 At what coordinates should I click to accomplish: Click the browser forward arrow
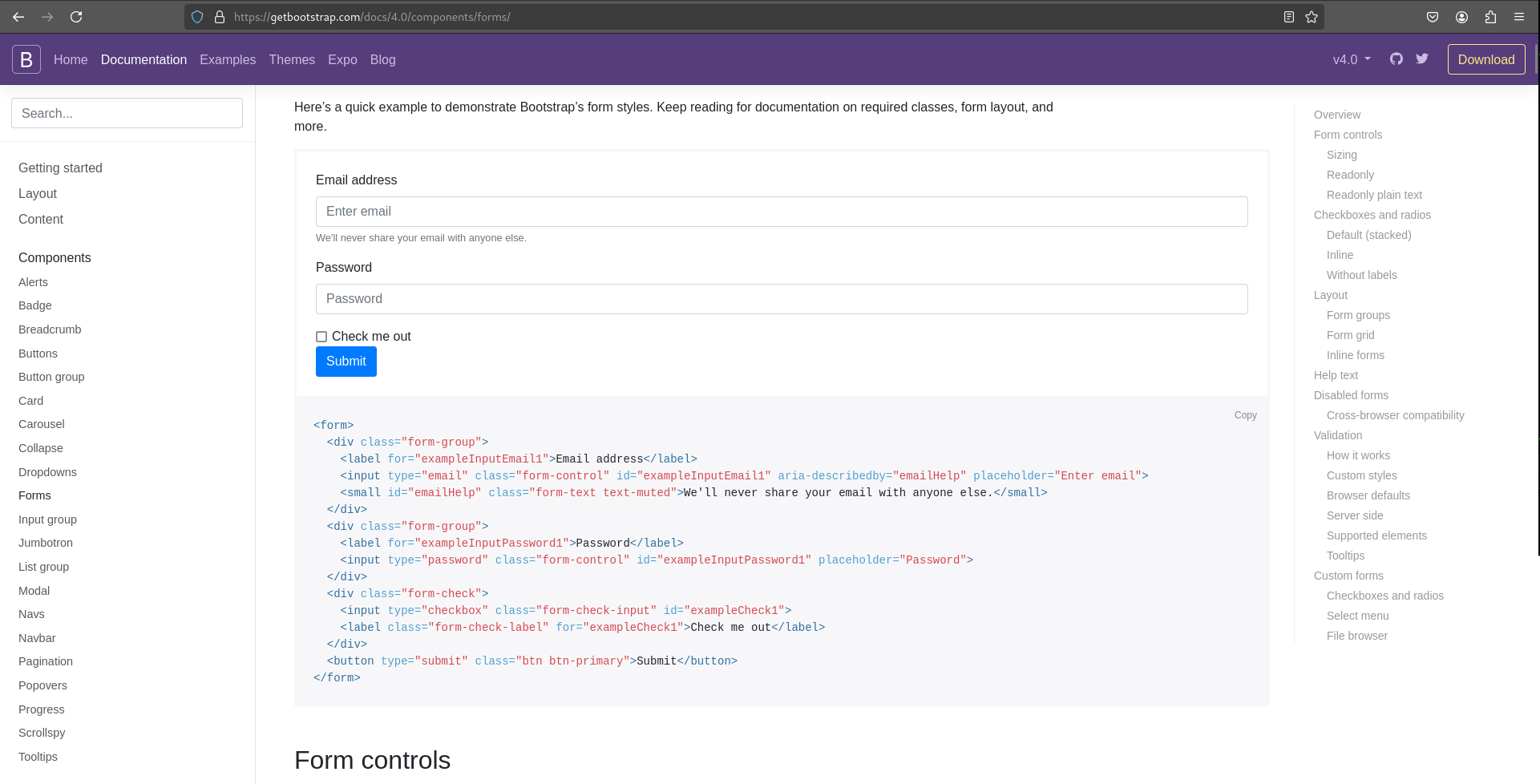tap(47, 17)
